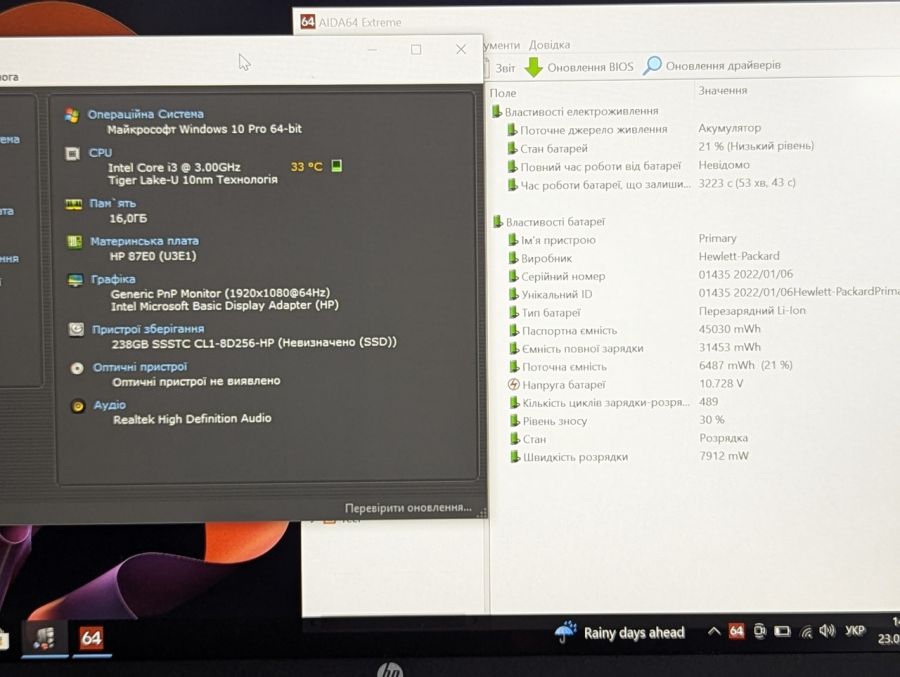Click the speaker icon beside Аудіо
The height and width of the screenshot is (677, 900).
click(78, 406)
